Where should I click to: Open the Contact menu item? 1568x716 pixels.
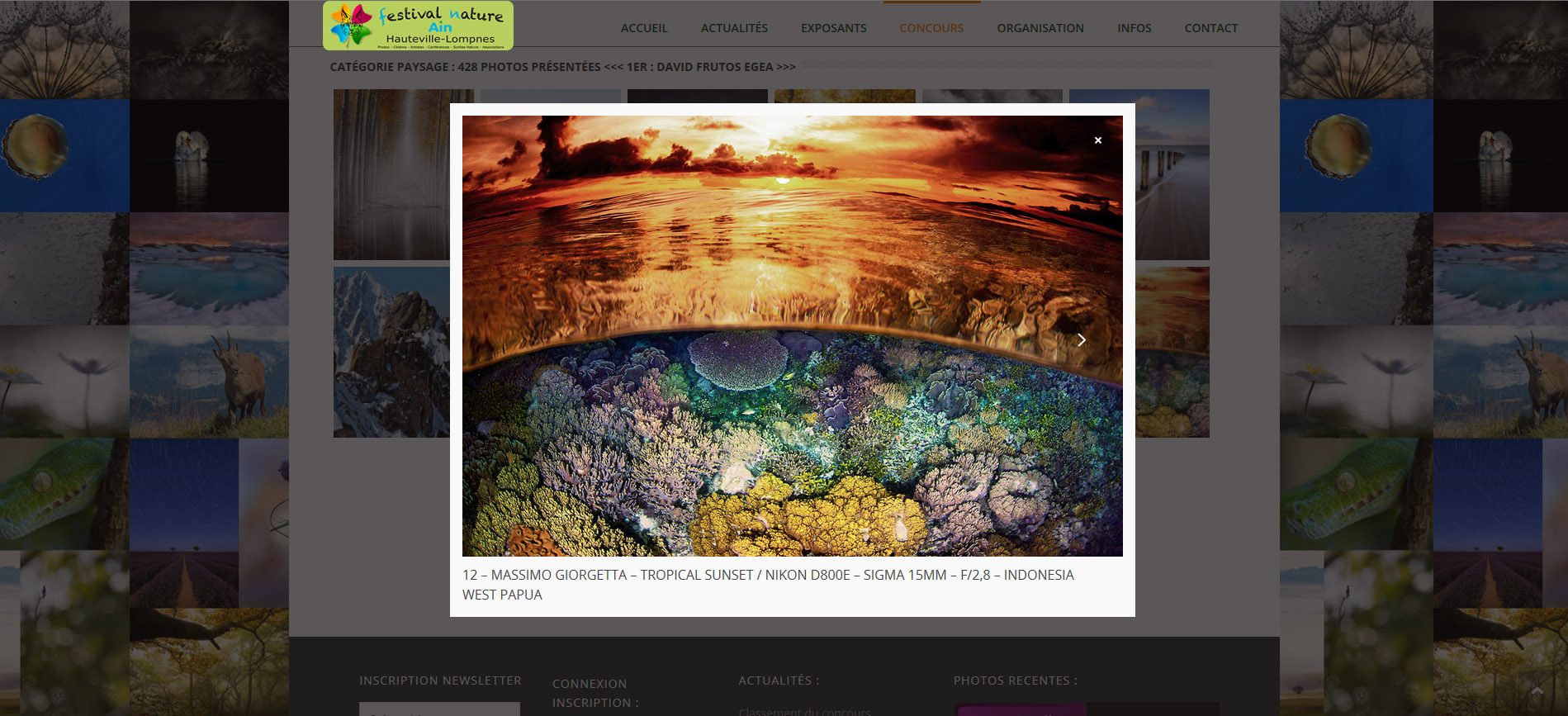1210,28
